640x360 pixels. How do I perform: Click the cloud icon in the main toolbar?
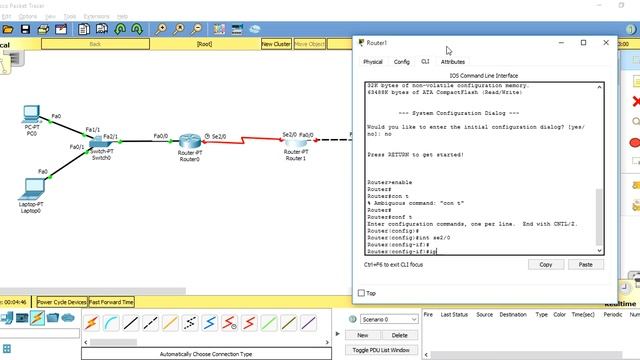[x=255, y=29]
